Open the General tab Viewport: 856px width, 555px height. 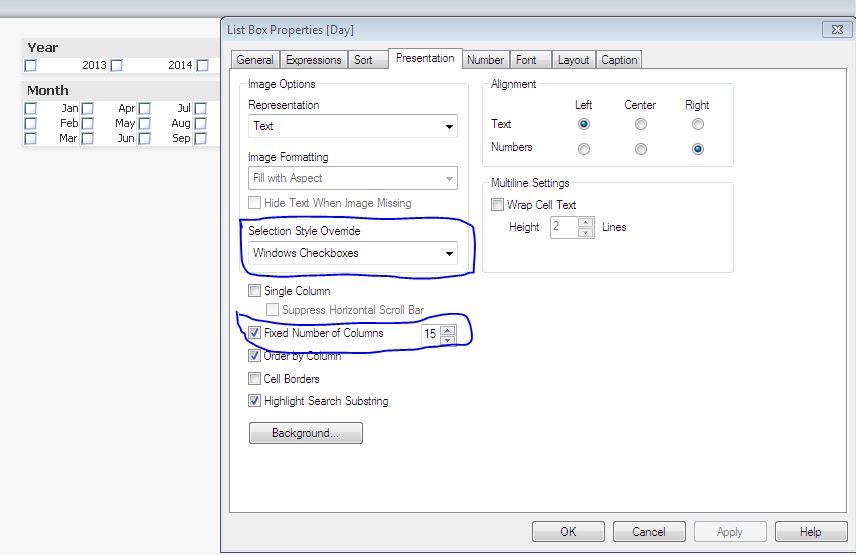(255, 60)
